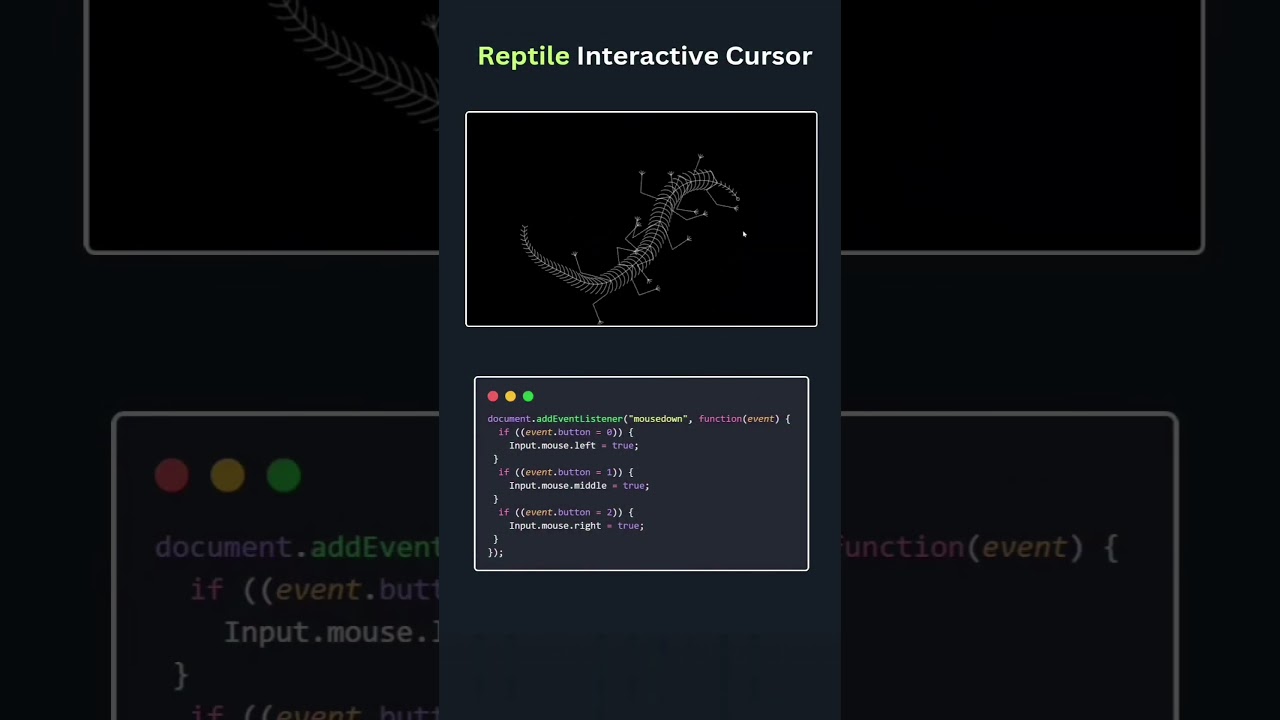Click the yellow dot in code window
Screen dimensions: 1280x720
point(510,396)
